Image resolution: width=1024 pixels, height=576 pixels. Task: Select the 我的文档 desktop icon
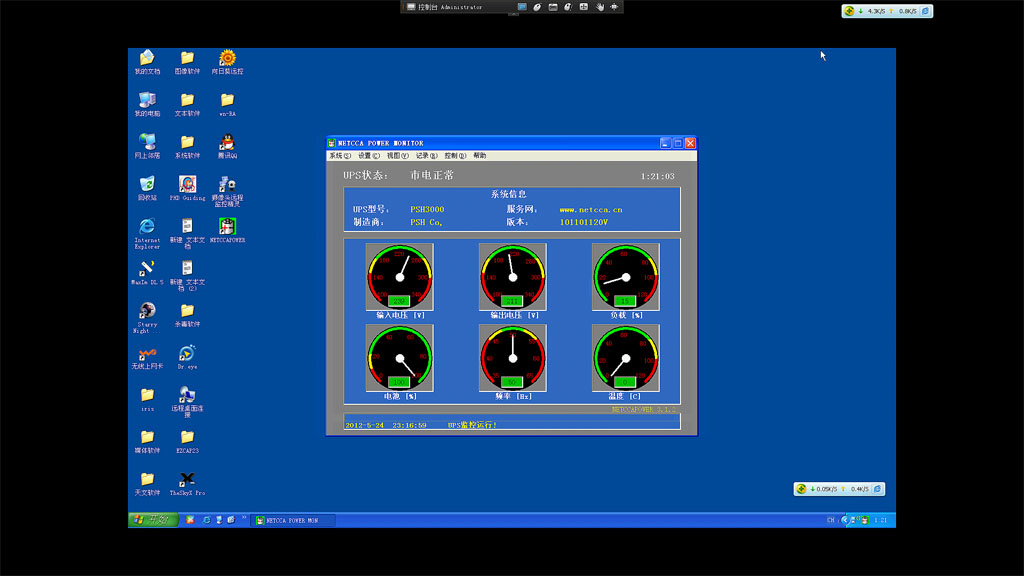(147, 63)
